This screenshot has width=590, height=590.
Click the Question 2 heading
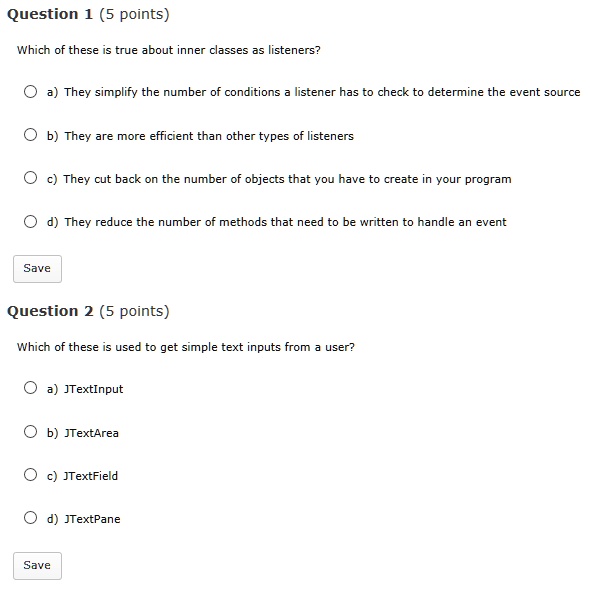[x=88, y=311]
